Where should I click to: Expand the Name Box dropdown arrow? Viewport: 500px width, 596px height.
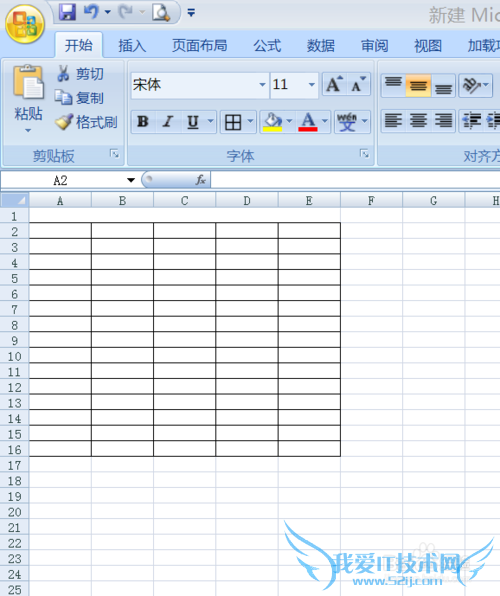(x=131, y=180)
